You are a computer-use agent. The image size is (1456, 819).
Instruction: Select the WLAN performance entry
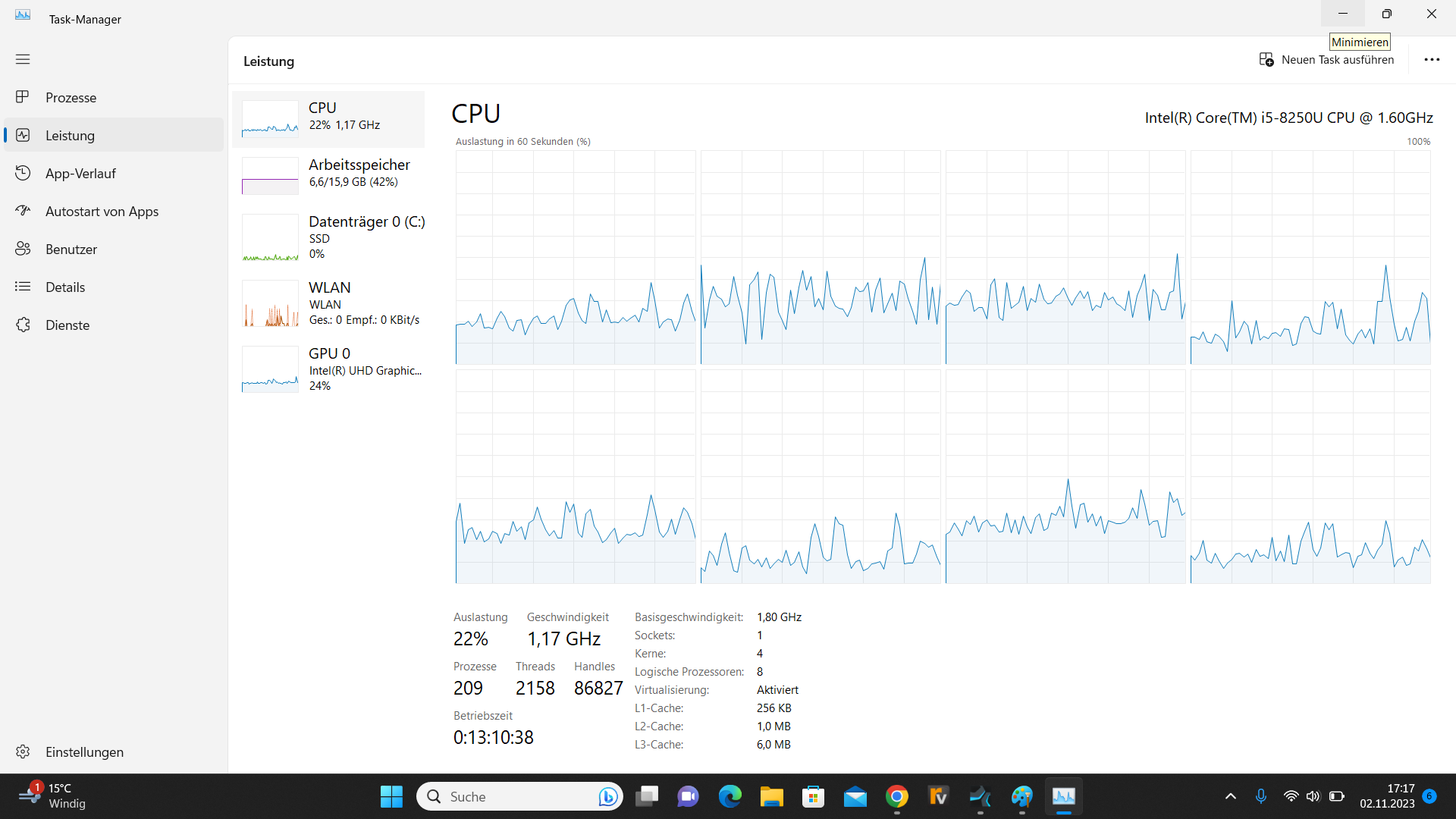[329, 303]
